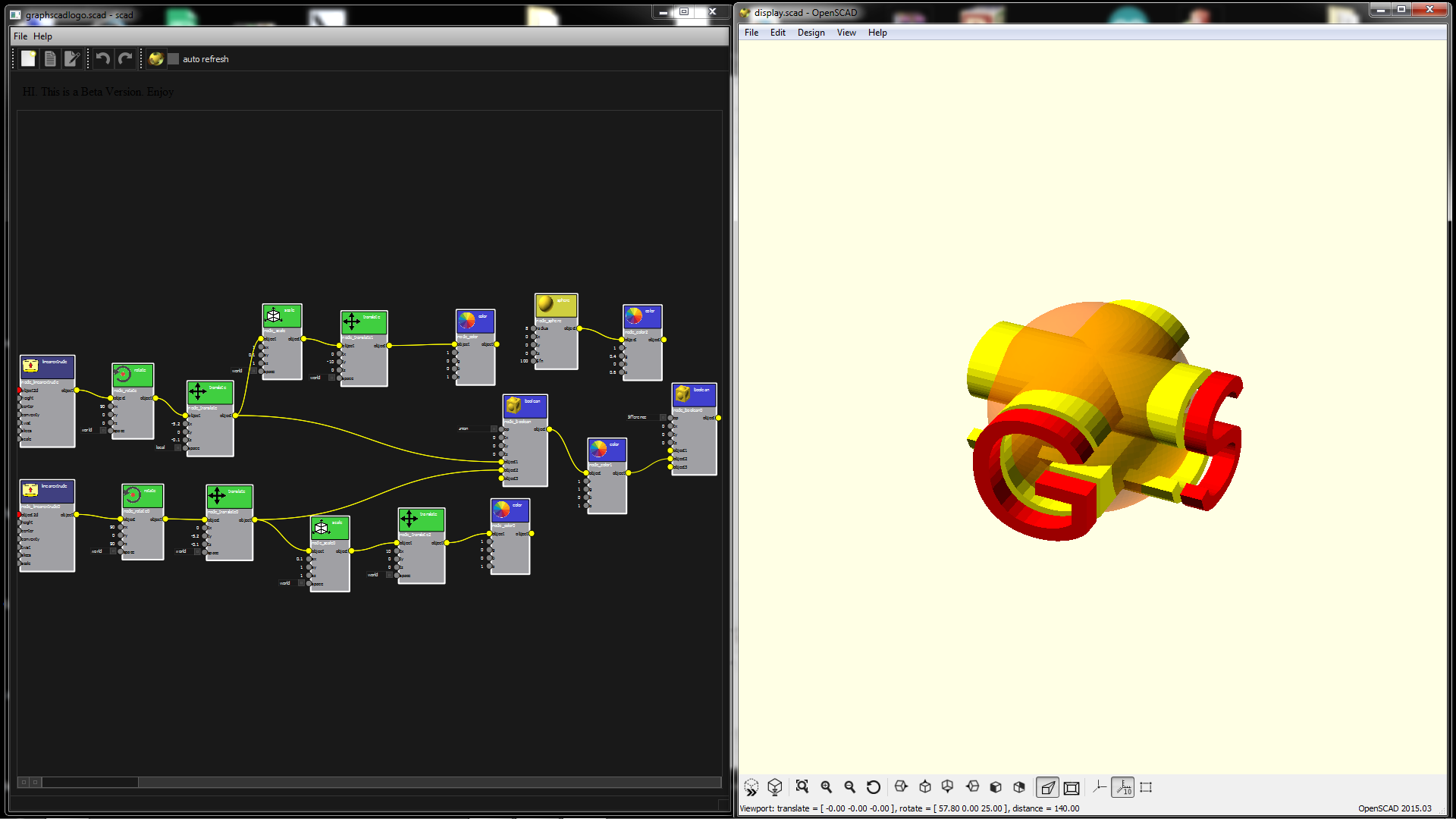Toggle Orthogonal projection in OpenSCAD
The height and width of the screenshot is (819, 1456).
click(x=1072, y=787)
